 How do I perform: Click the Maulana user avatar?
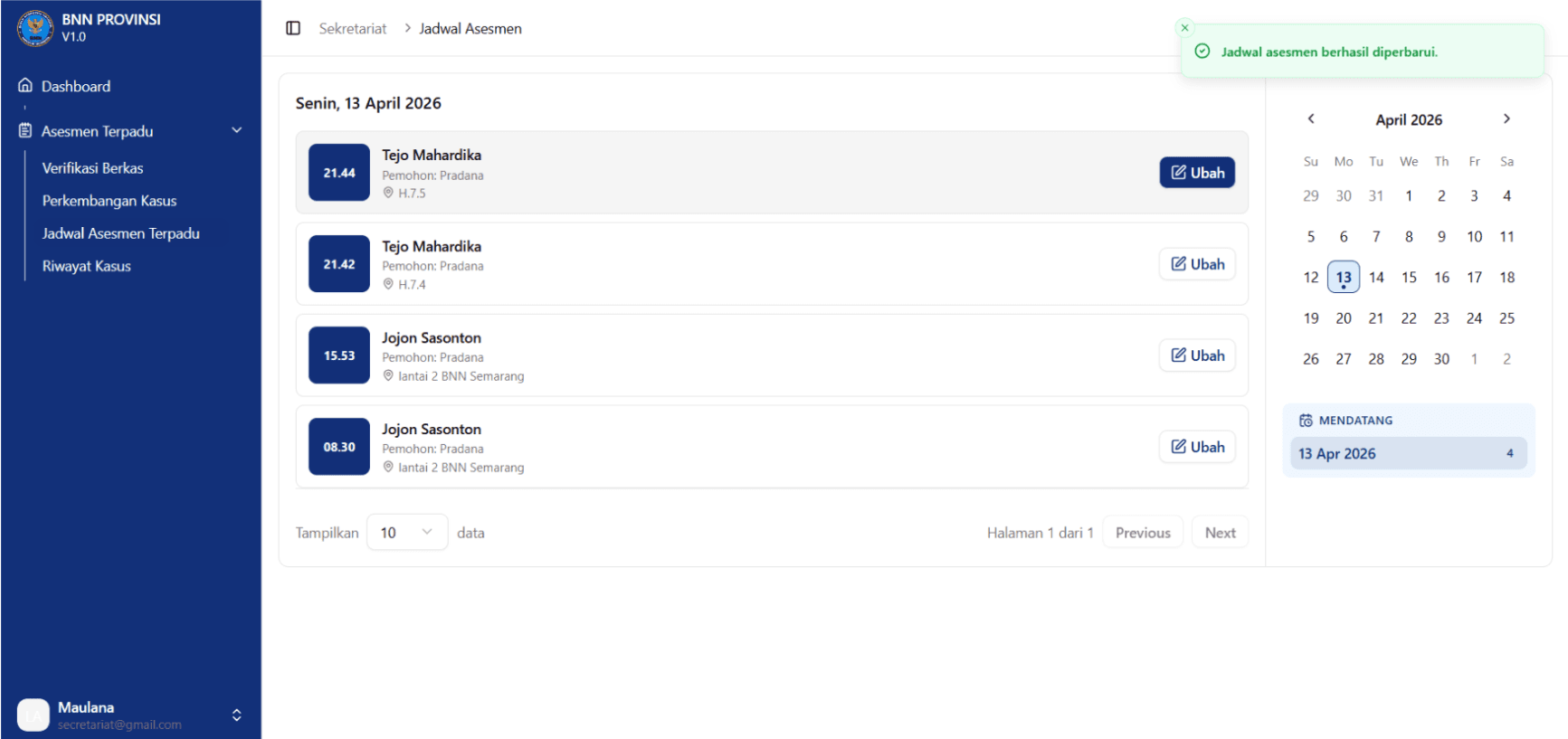click(33, 715)
